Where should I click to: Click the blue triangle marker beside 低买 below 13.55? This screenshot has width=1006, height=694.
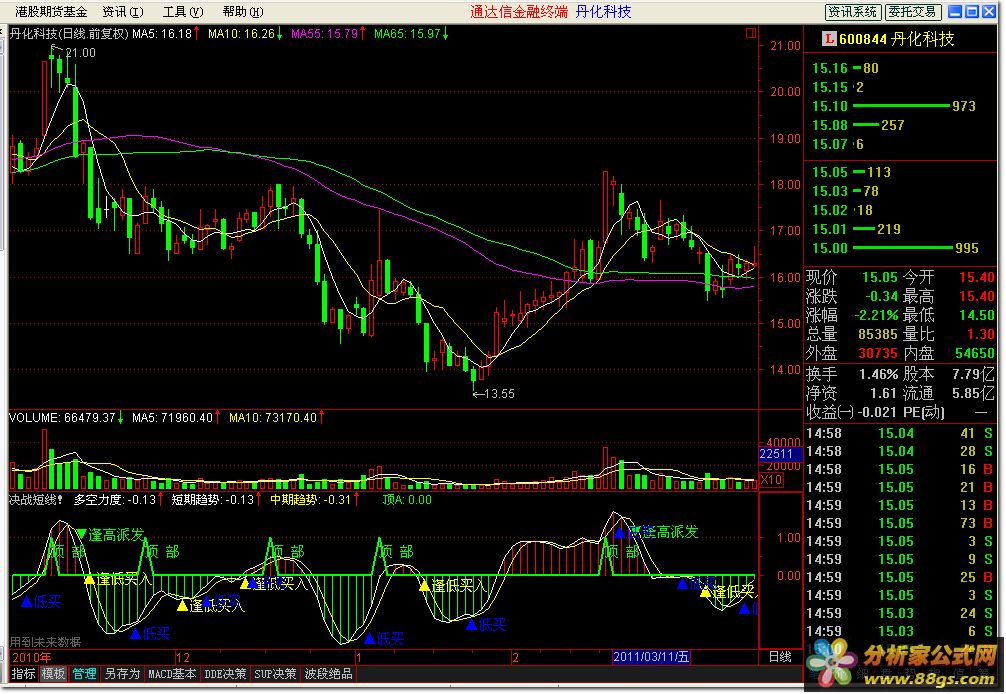point(472,624)
